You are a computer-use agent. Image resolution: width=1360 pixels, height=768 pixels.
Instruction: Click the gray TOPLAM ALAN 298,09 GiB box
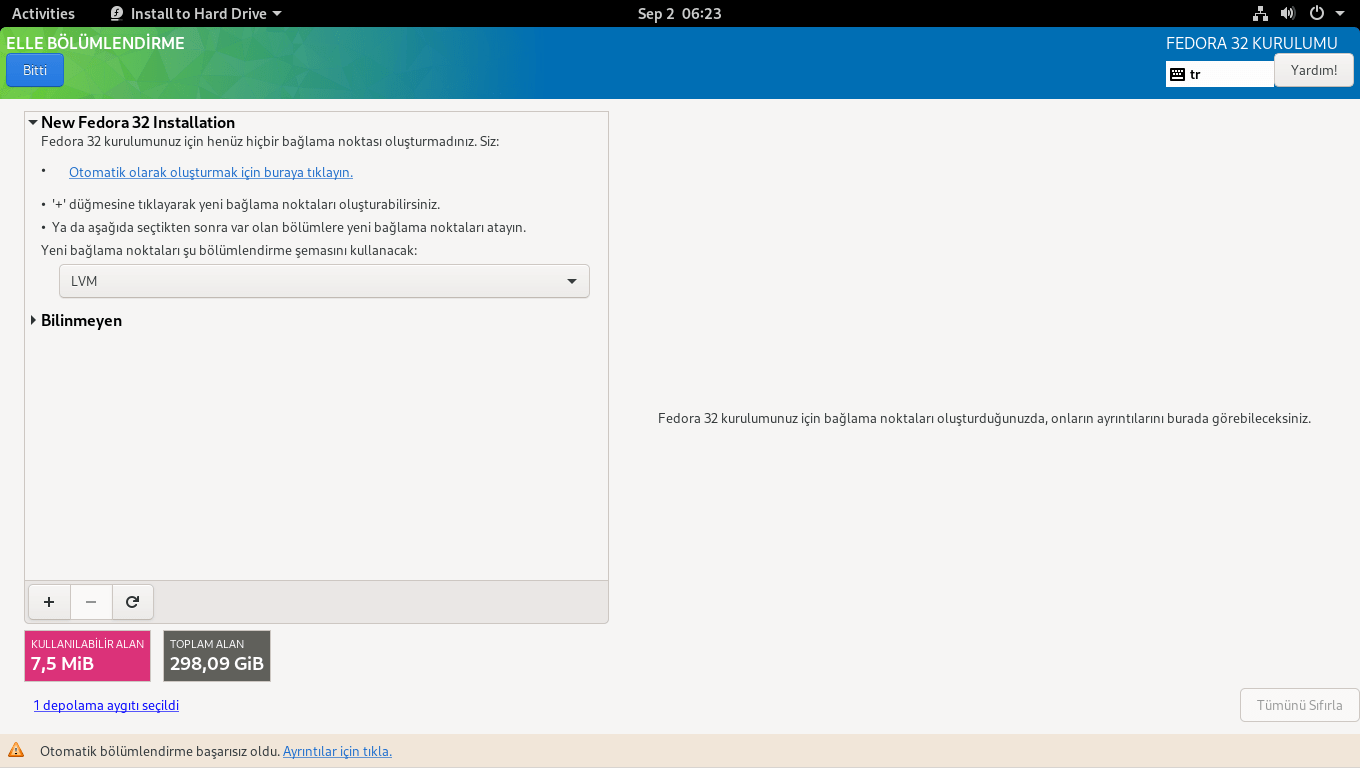[x=217, y=656]
